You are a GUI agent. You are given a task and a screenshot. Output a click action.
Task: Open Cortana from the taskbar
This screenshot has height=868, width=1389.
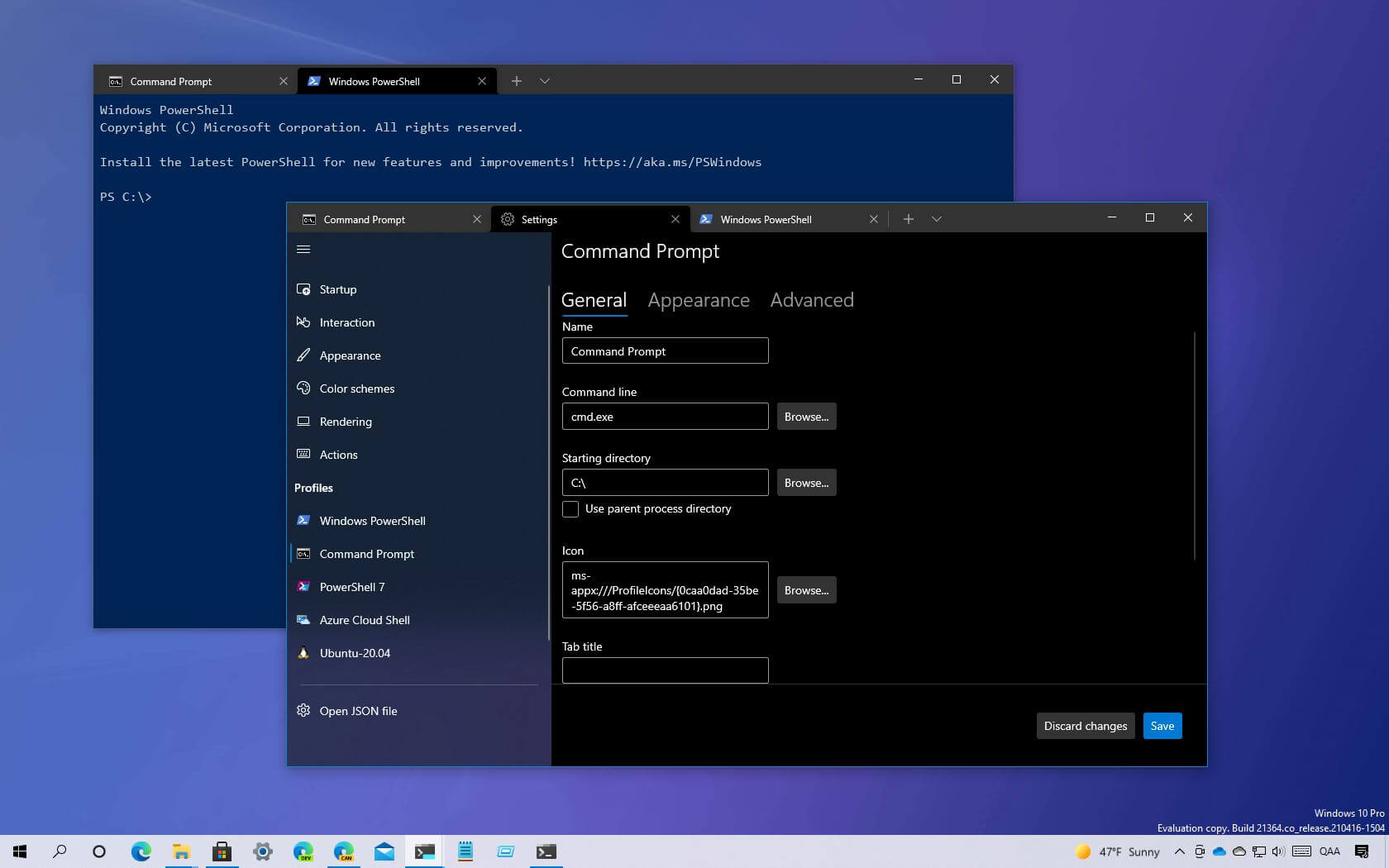99,851
